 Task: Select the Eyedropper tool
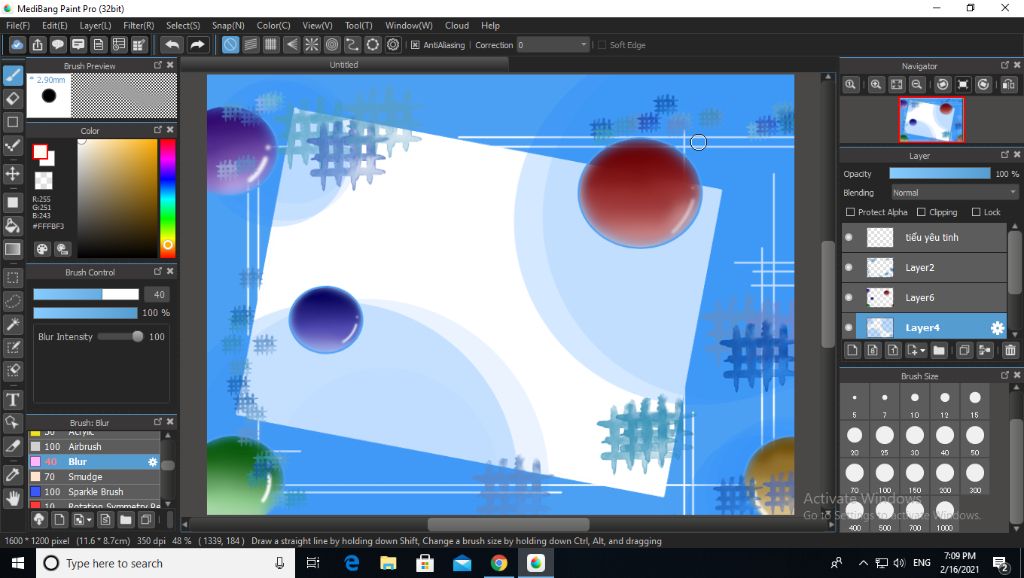(x=12, y=475)
